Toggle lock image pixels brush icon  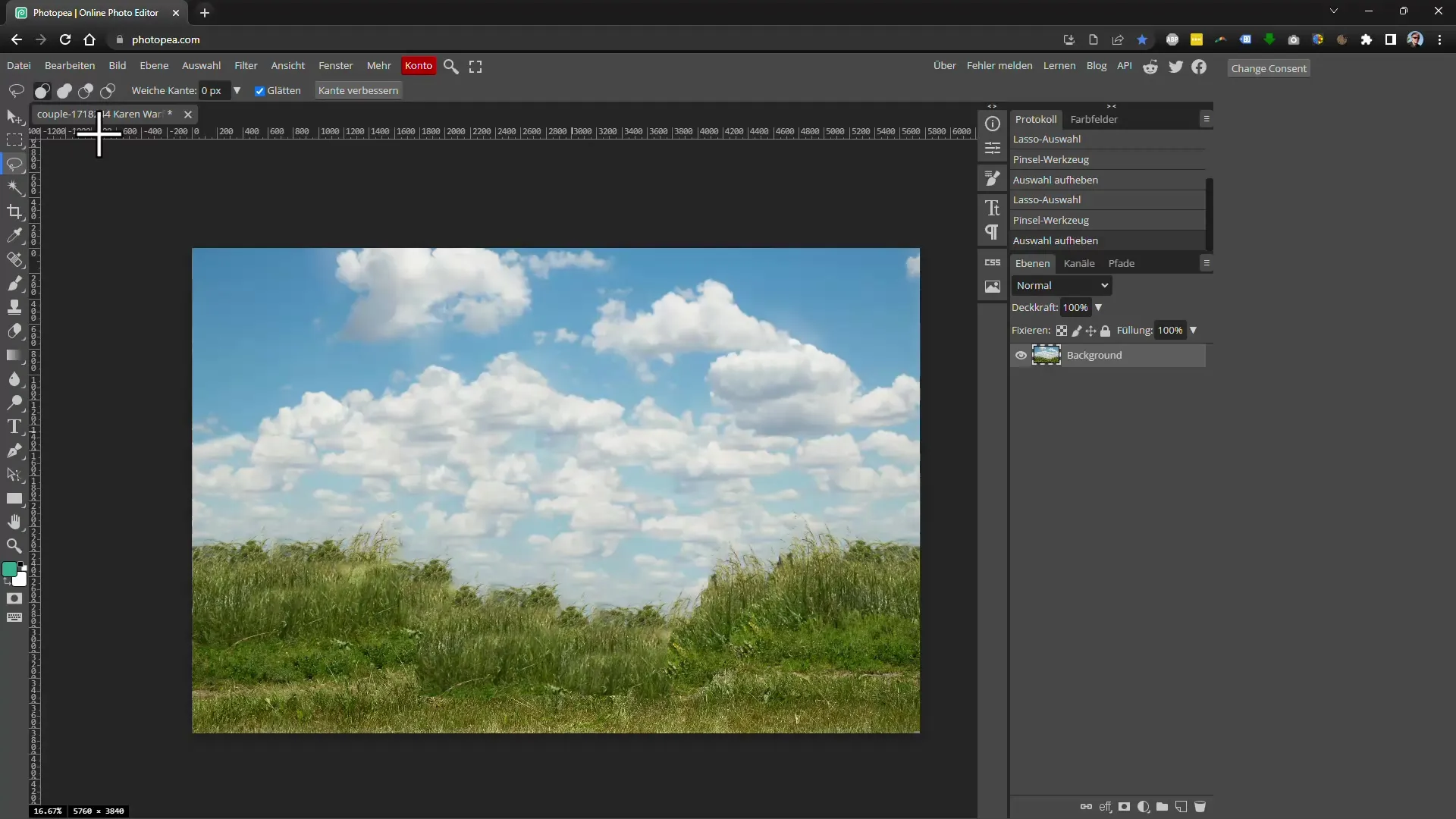click(x=1077, y=331)
